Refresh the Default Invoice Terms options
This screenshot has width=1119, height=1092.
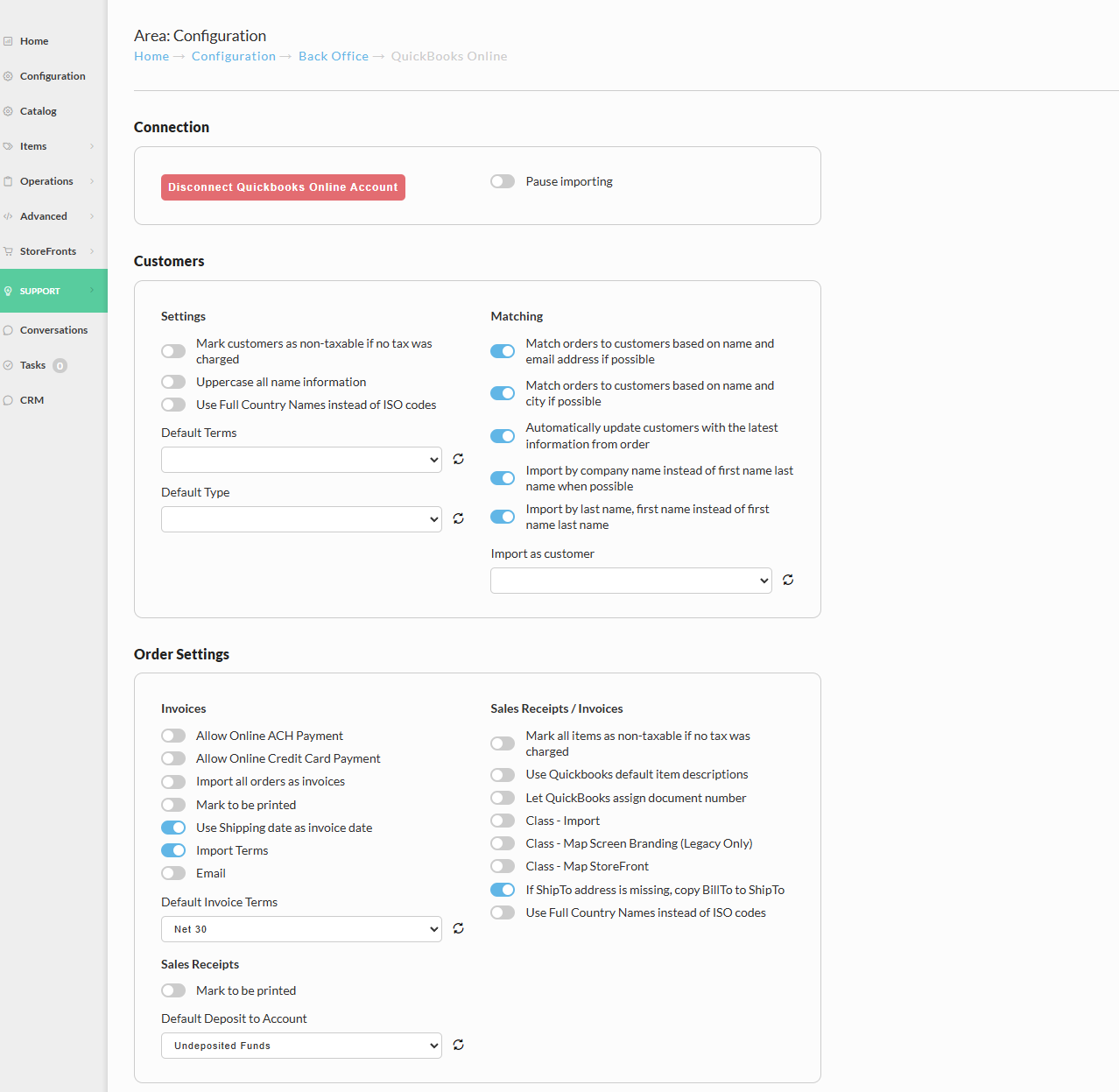click(458, 928)
